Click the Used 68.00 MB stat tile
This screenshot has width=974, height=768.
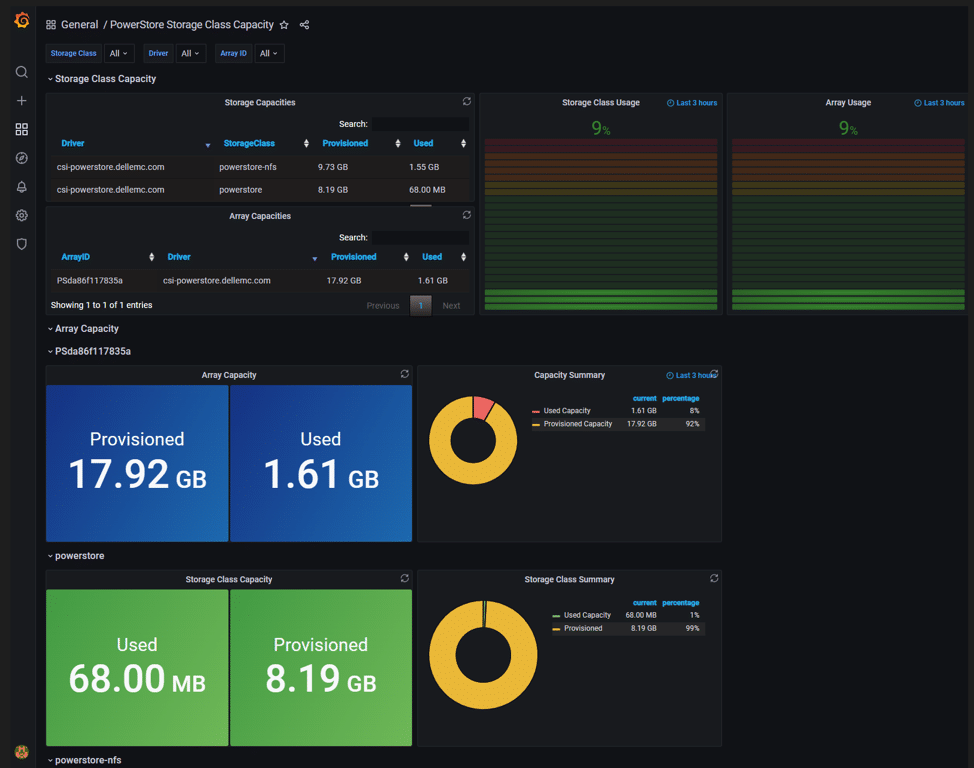[137, 668]
